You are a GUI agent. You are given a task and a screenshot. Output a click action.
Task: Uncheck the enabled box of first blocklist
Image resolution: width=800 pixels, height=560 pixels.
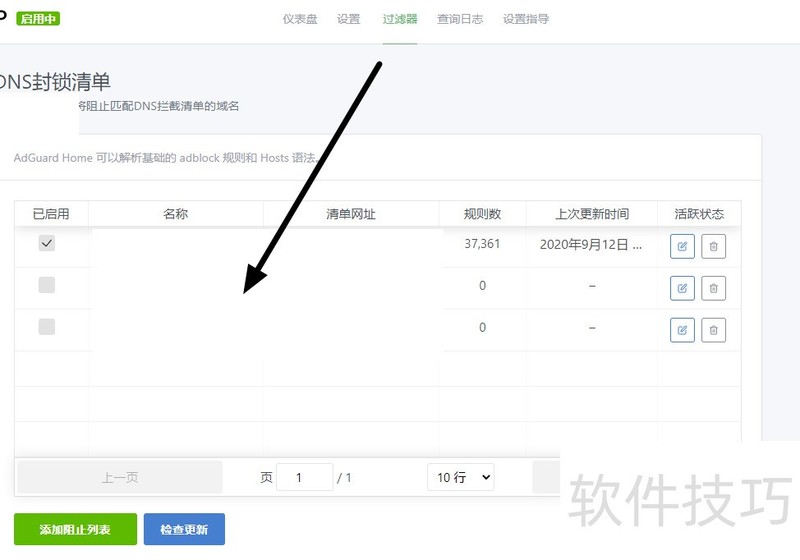tap(46, 243)
